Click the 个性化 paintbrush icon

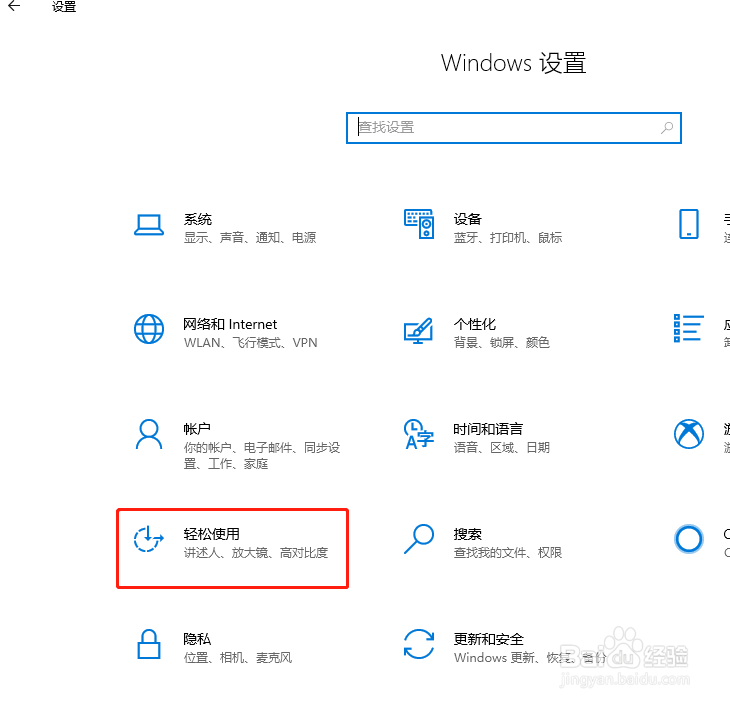click(419, 331)
